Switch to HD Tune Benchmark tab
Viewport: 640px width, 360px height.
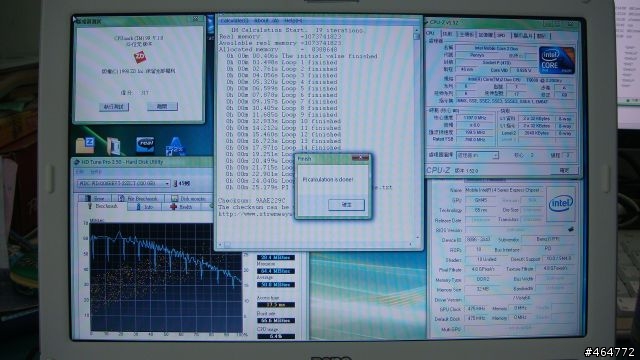[102, 207]
